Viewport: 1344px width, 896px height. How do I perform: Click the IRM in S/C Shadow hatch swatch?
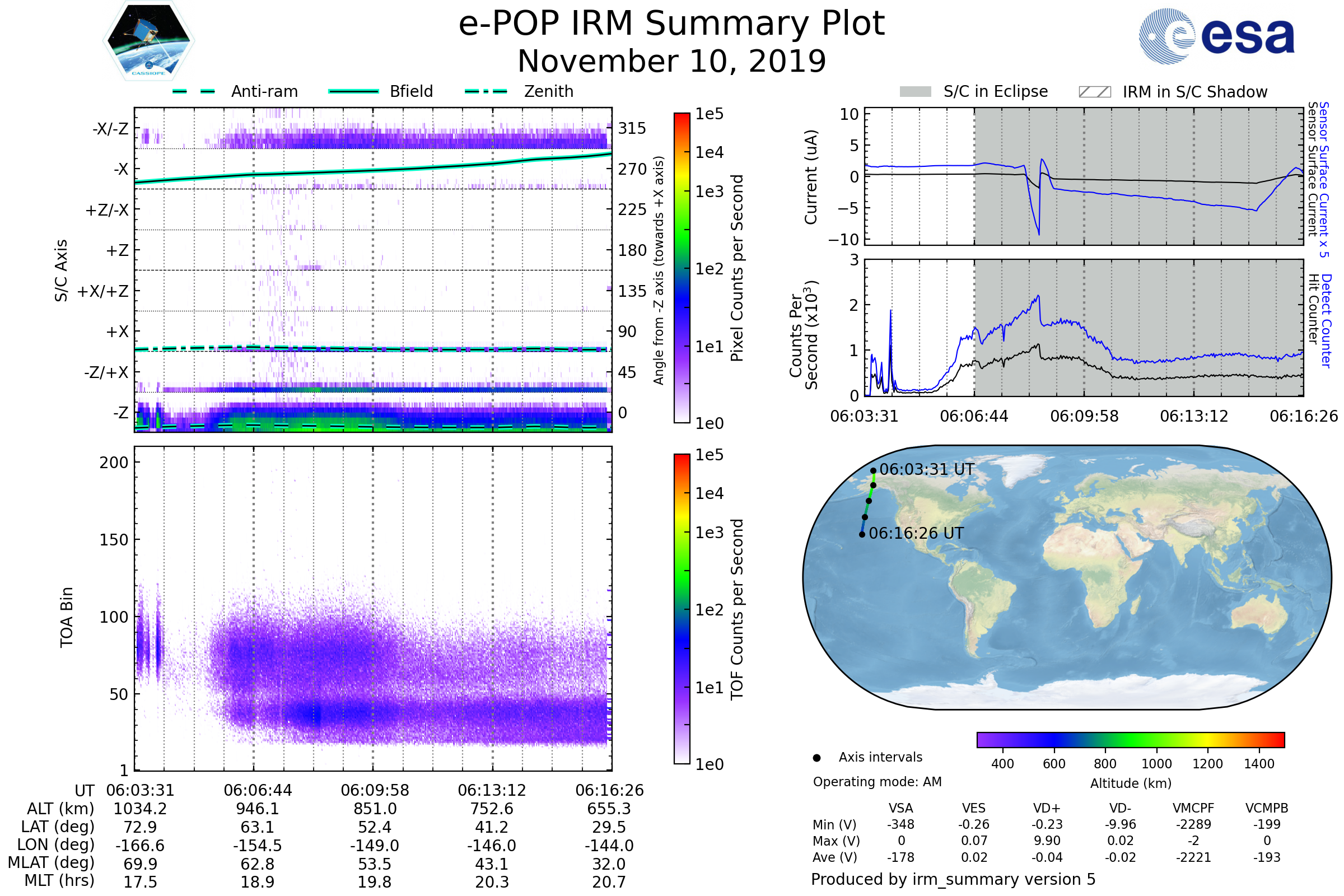pyautogui.click(x=1094, y=92)
